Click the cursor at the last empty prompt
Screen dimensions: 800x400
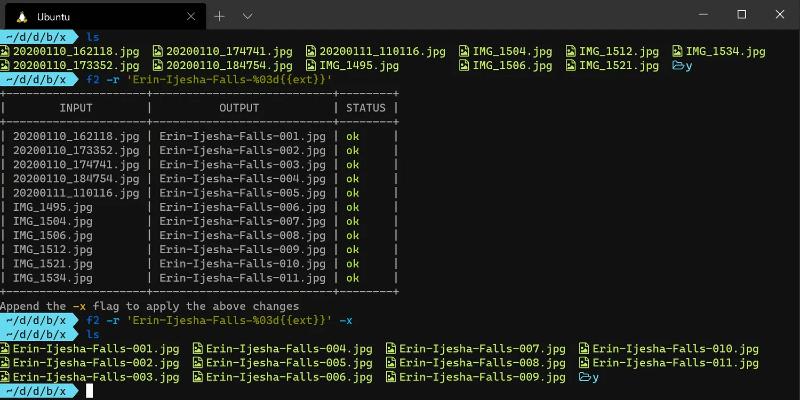[89, 391]
